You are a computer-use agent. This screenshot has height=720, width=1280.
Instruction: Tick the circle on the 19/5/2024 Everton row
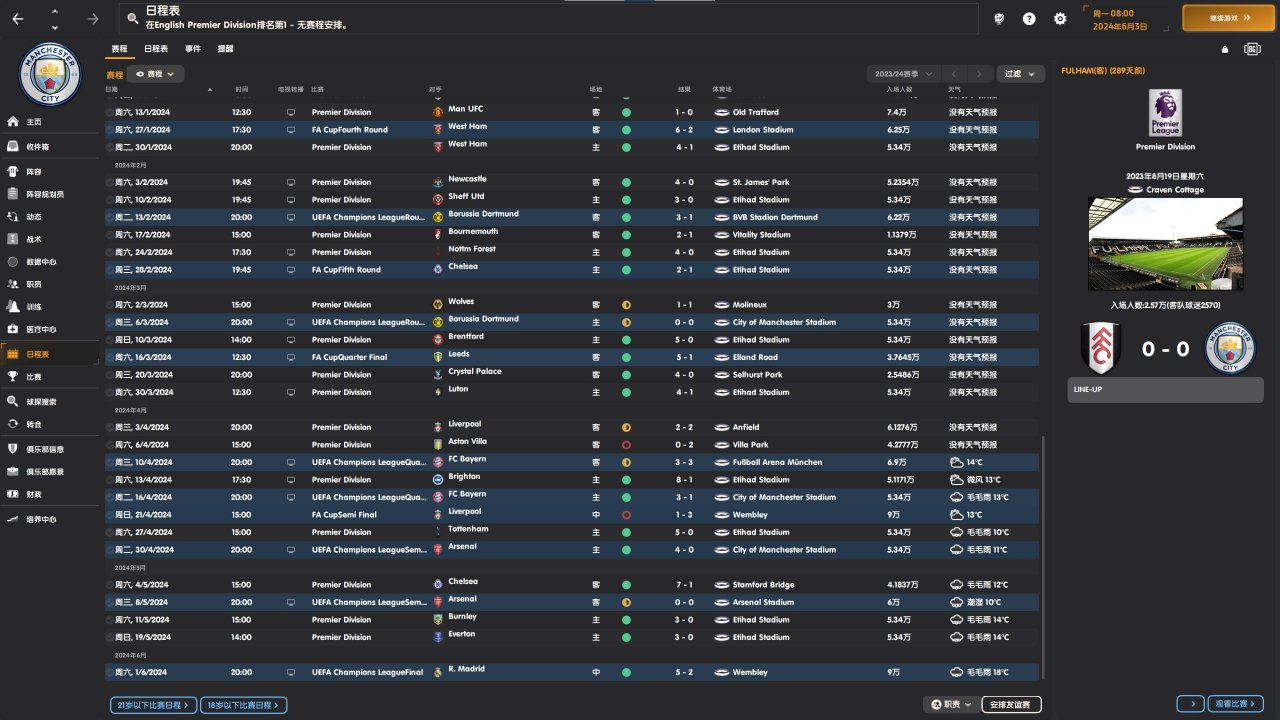110,637
